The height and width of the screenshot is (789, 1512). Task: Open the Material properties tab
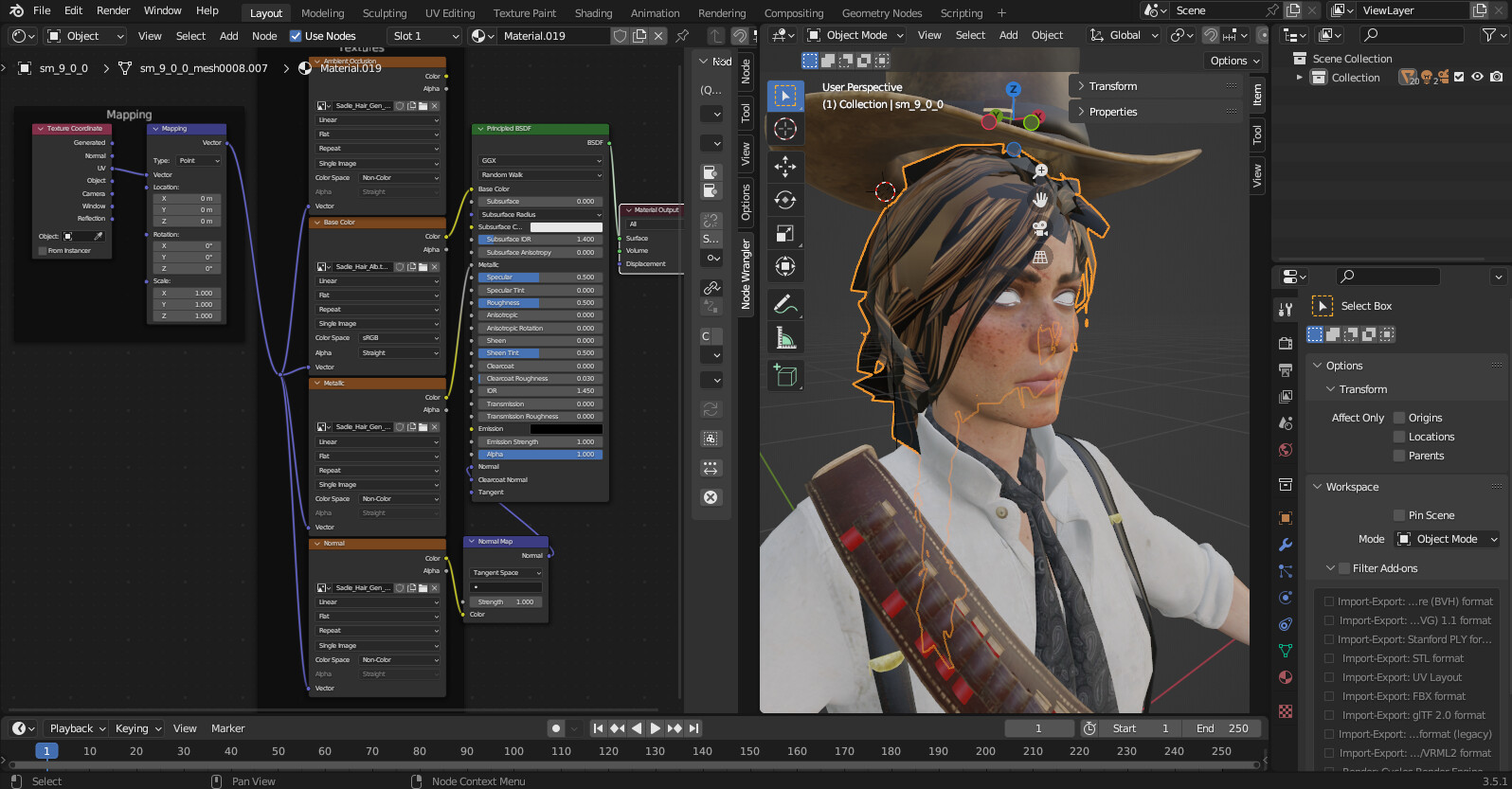[1286, 677]
